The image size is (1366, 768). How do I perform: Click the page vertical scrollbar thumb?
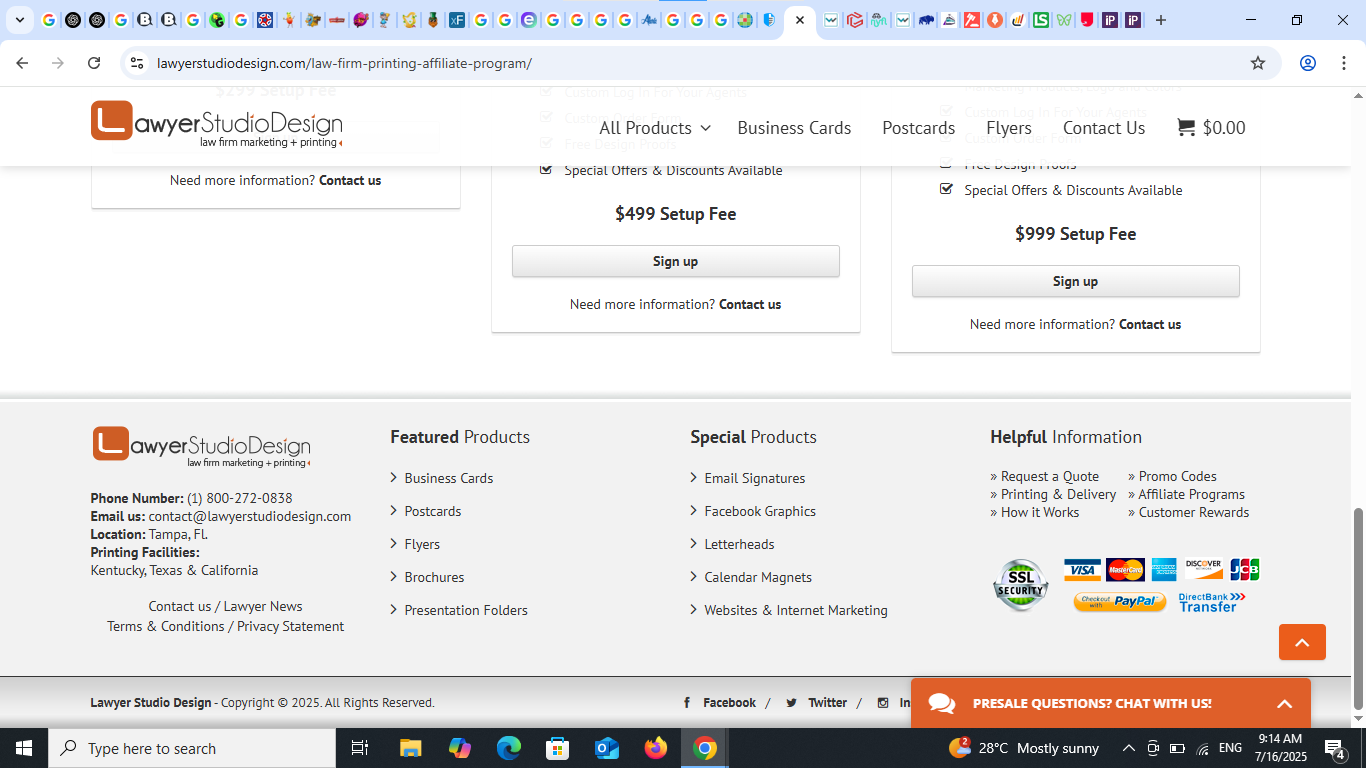(1358, 607)
